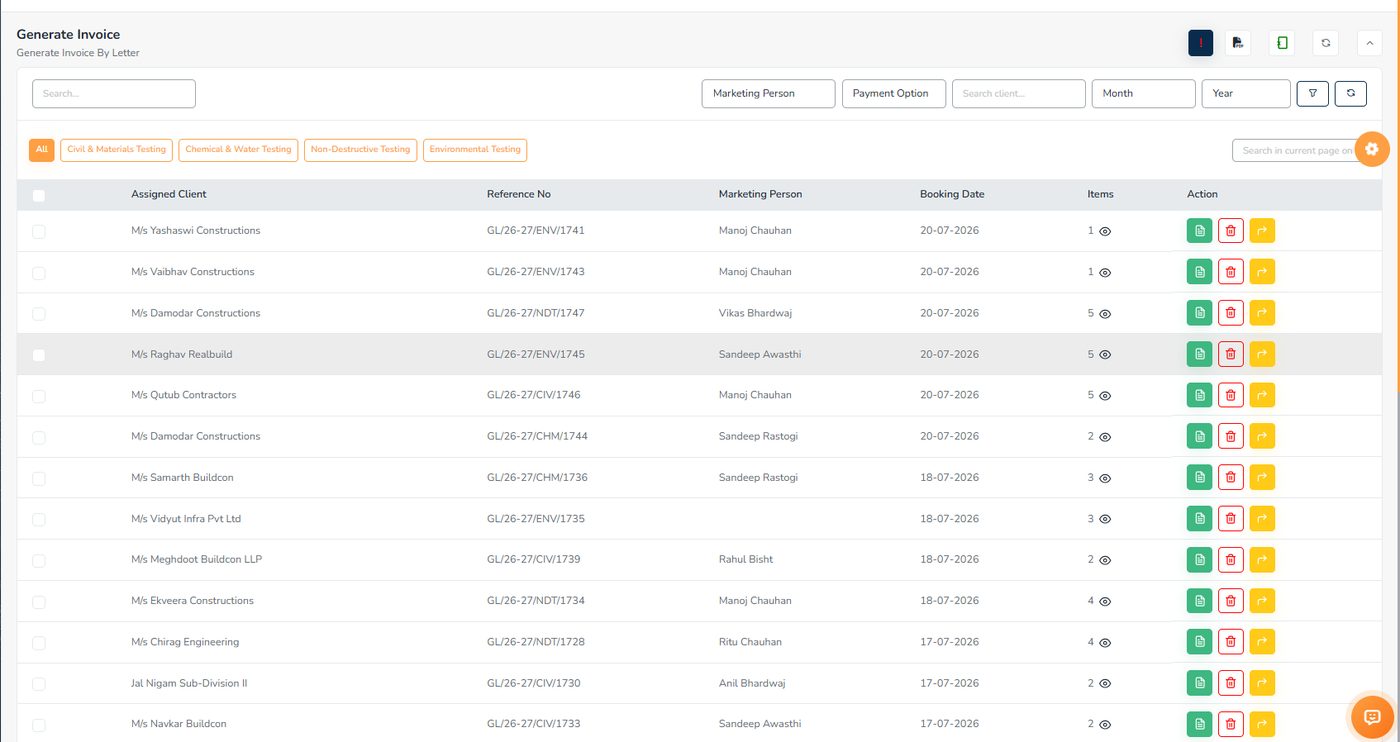Screen dimensions: 1400x742
Task: Generate invoice for M/s Navkar Buildcon
Action: pos(1200,724)
